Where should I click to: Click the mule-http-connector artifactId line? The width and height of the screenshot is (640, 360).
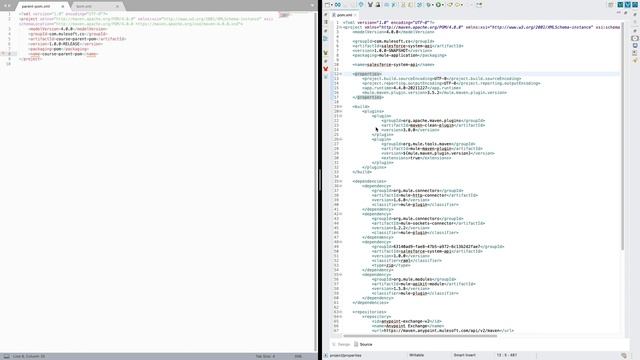click(424, 196)
